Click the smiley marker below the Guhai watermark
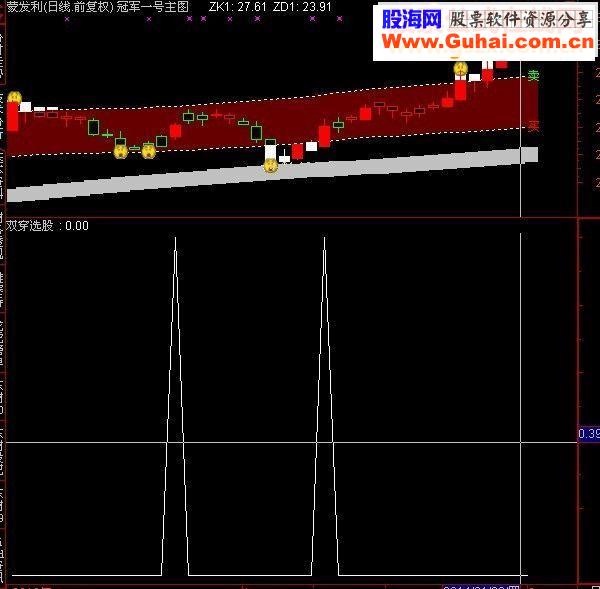This screenshot has width=600, height=589. (x=461, y=69)
